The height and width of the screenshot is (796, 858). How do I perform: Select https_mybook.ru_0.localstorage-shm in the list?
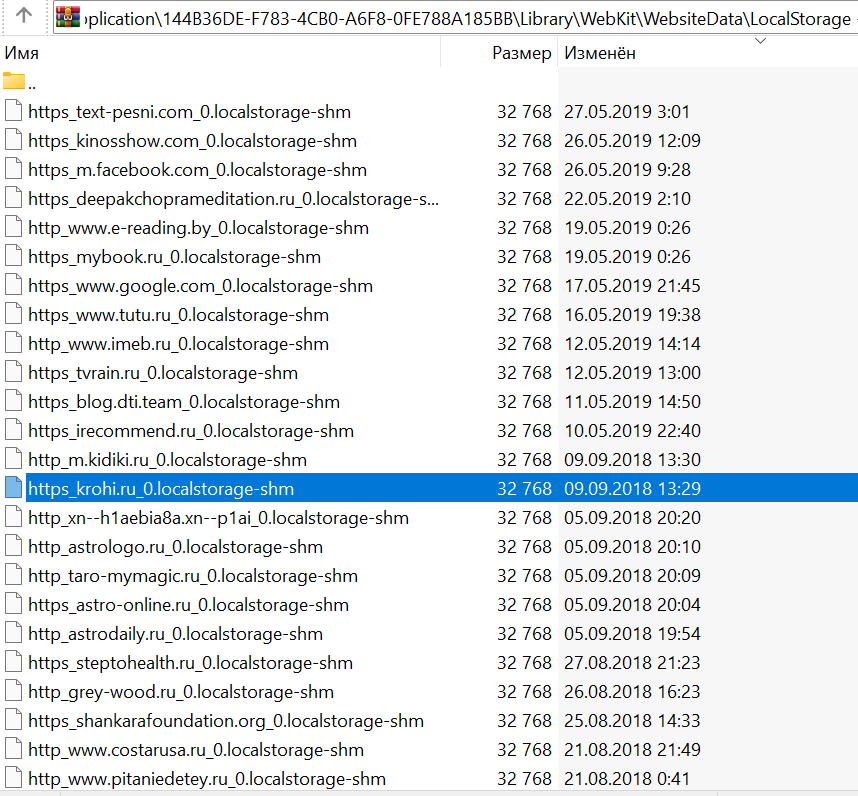[174, 257]
